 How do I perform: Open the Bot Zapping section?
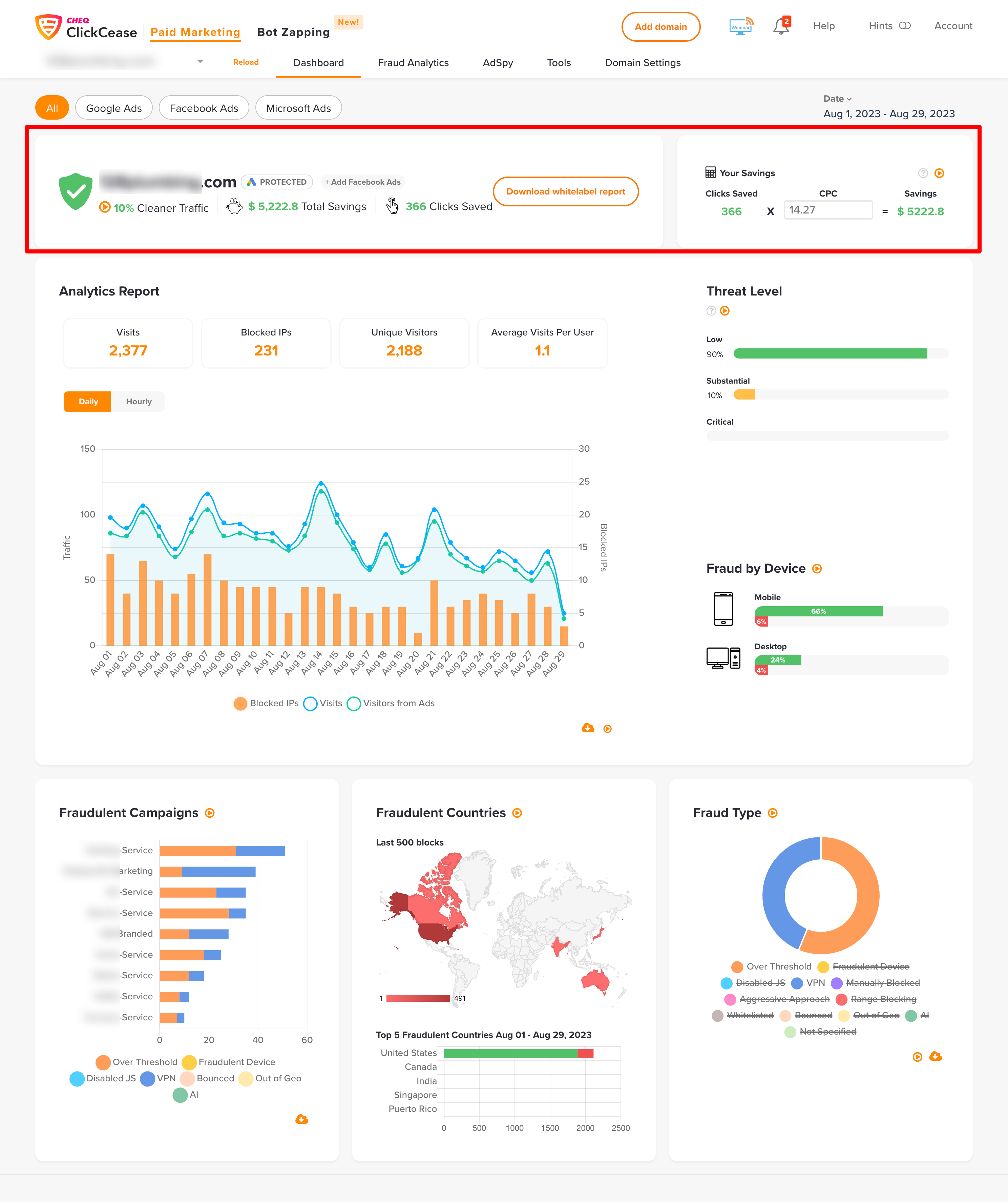(293, 32)
